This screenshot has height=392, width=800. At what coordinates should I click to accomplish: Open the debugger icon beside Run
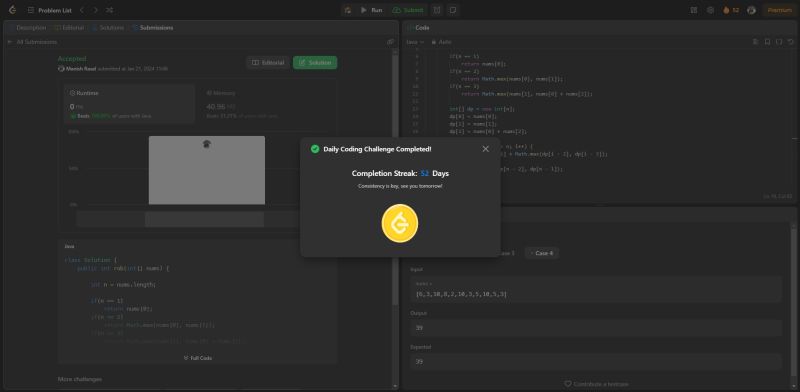click(x=347, y=10)
